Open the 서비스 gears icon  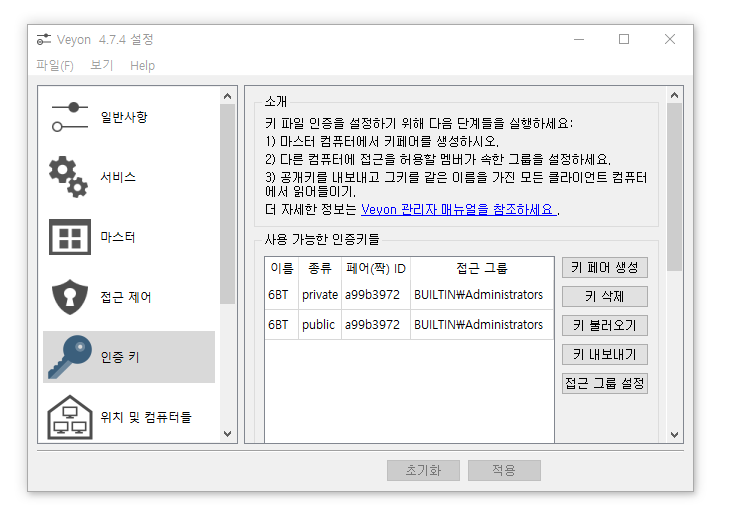tap(68, 177)
